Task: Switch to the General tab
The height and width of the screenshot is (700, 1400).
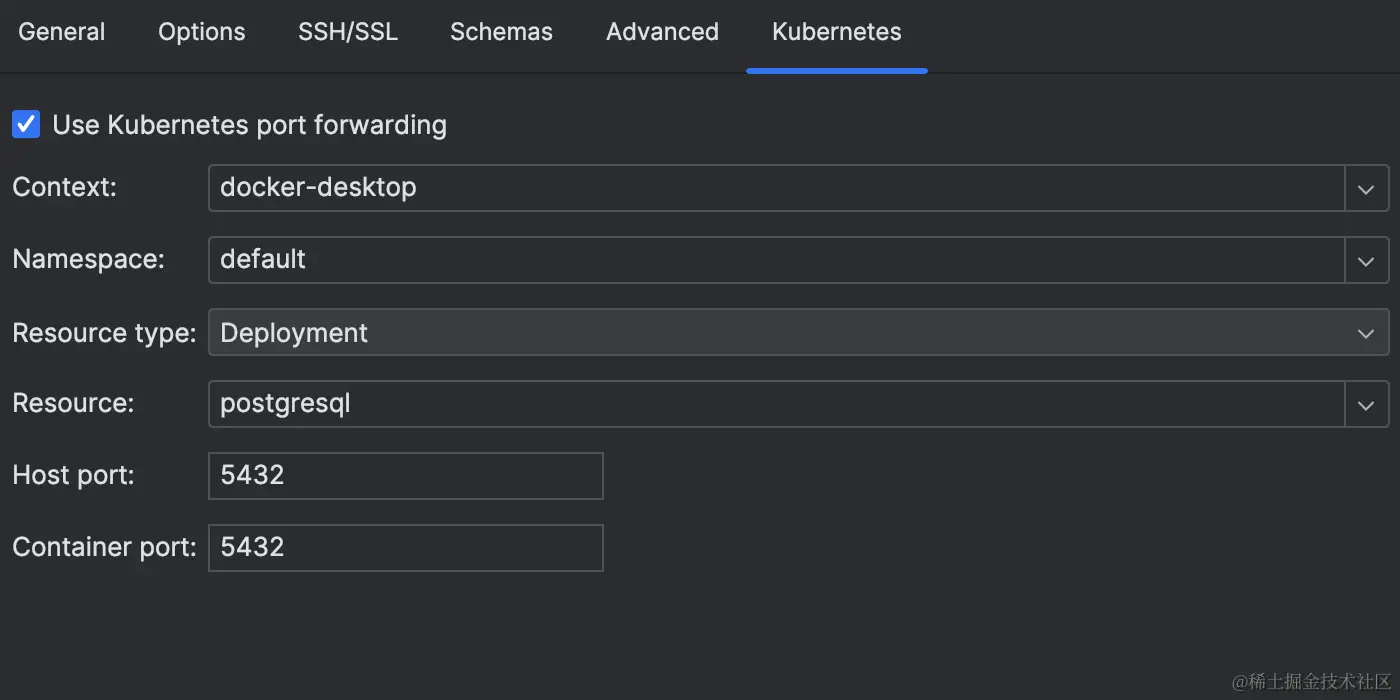Action: [x=61, y=32]
